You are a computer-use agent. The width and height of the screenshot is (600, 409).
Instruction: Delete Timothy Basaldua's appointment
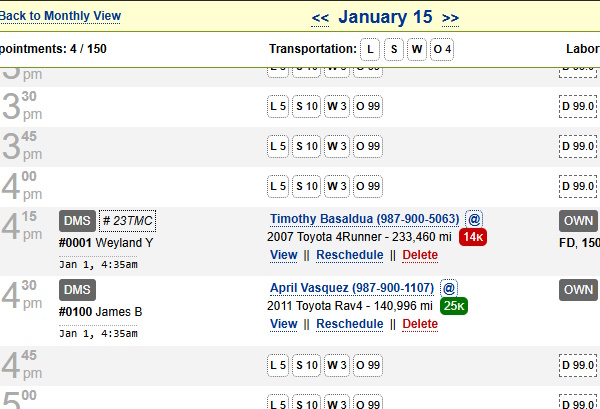point(420,255)
